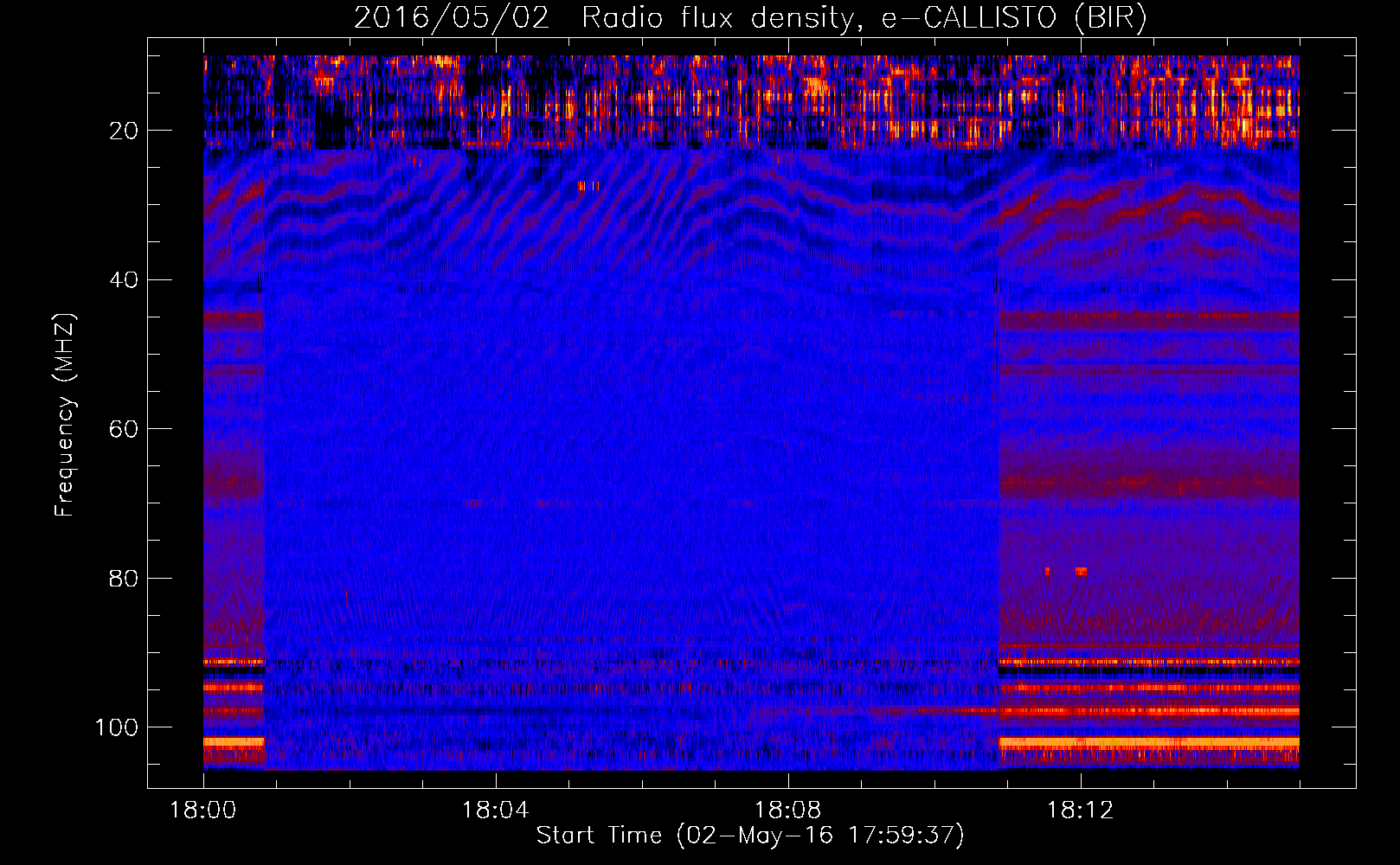Click the '18:04' time tick label
The width and height of the screenshot is (1400, 865).
(x=495, y=811)
